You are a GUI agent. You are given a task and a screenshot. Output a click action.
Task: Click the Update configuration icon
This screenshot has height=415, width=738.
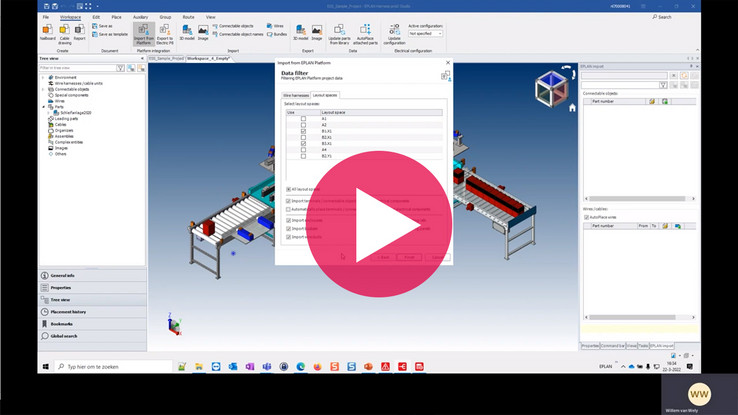(394, 34)
